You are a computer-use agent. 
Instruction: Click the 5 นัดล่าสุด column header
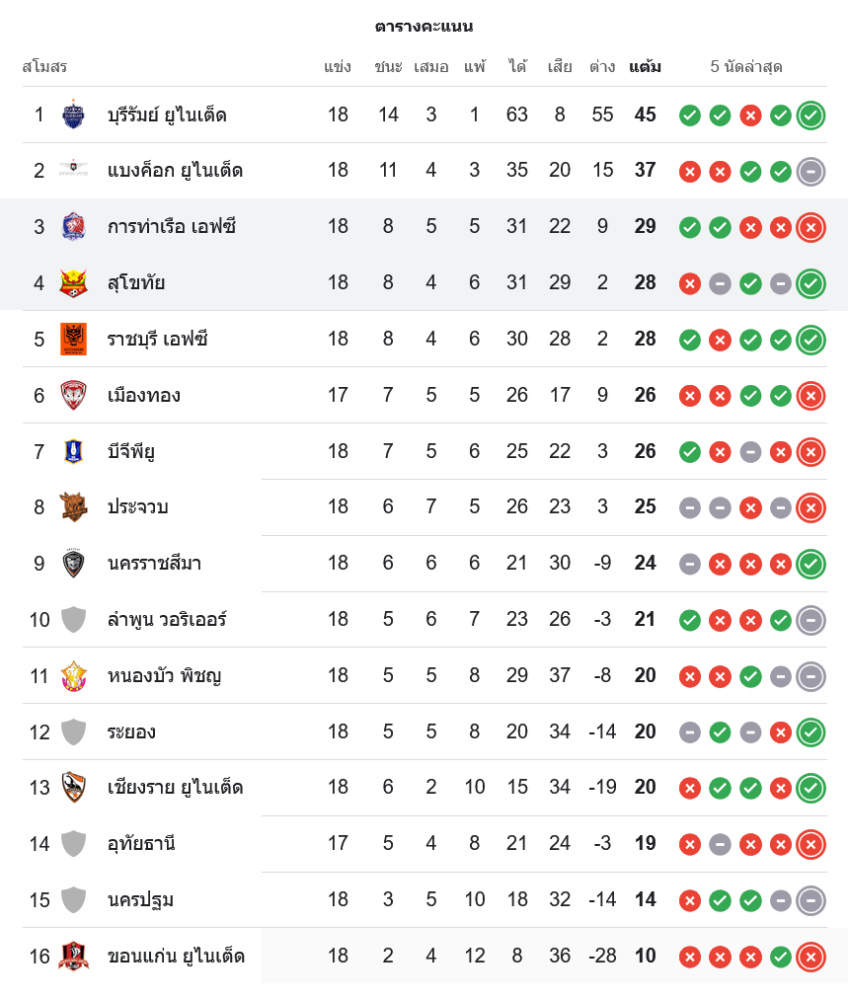click(746, 67)
